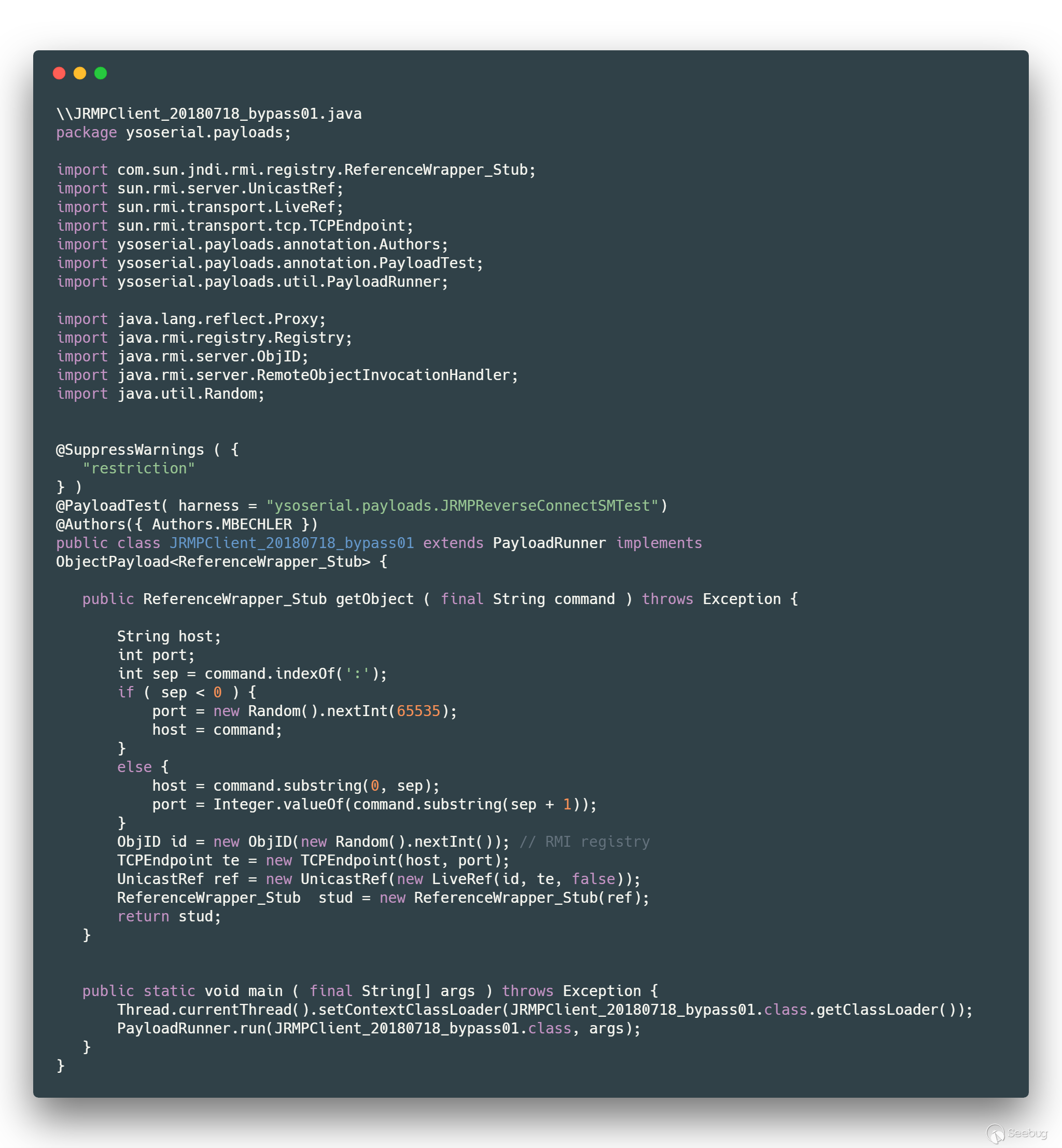Click the line creating new UnicastRef

click(x=379, y=880)
